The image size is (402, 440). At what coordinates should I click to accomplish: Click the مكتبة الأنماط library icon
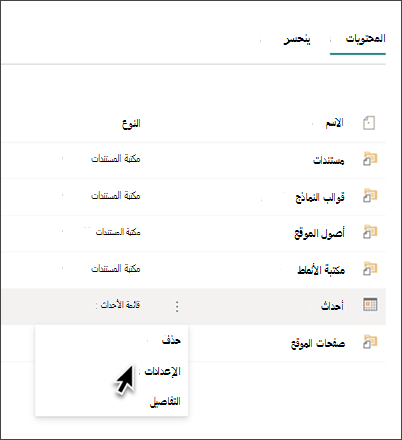point(370,269)
